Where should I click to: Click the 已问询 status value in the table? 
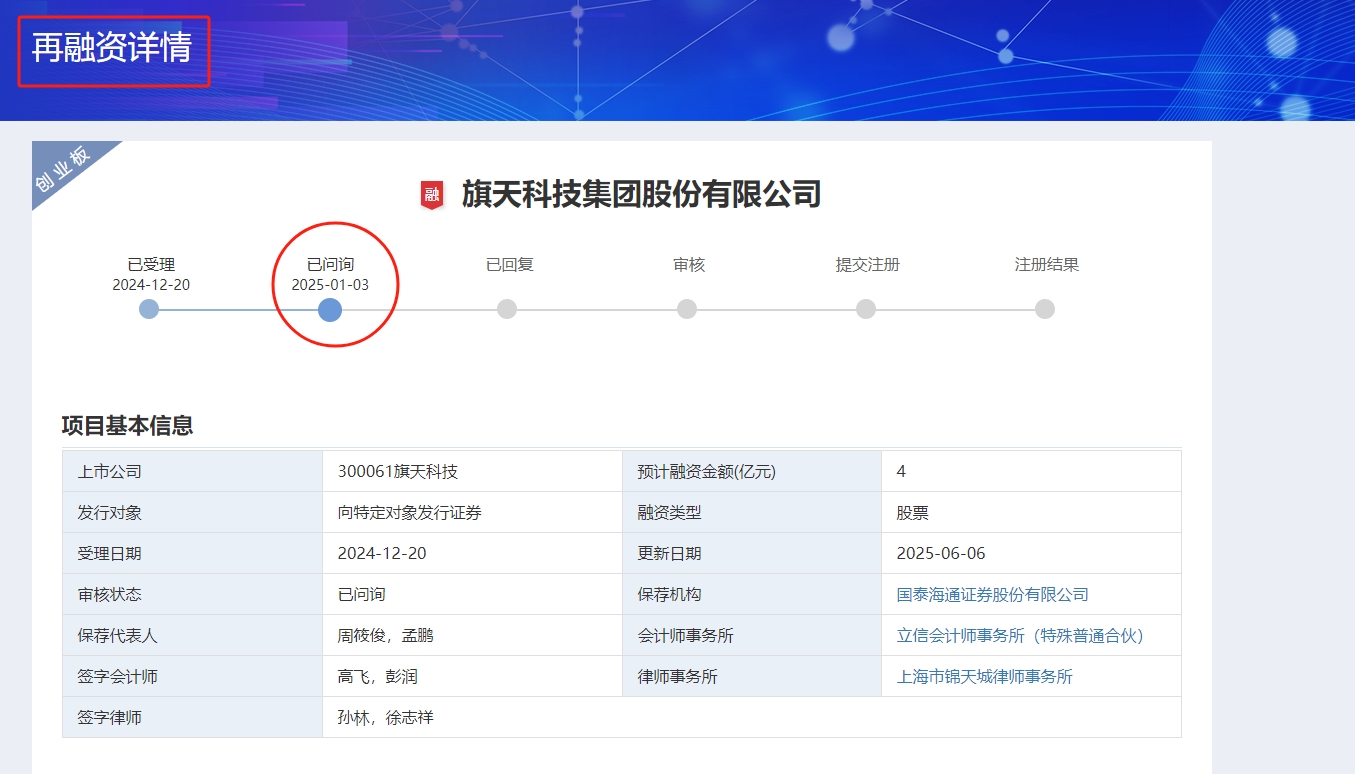pyautogui.click(x=362, y=595)
